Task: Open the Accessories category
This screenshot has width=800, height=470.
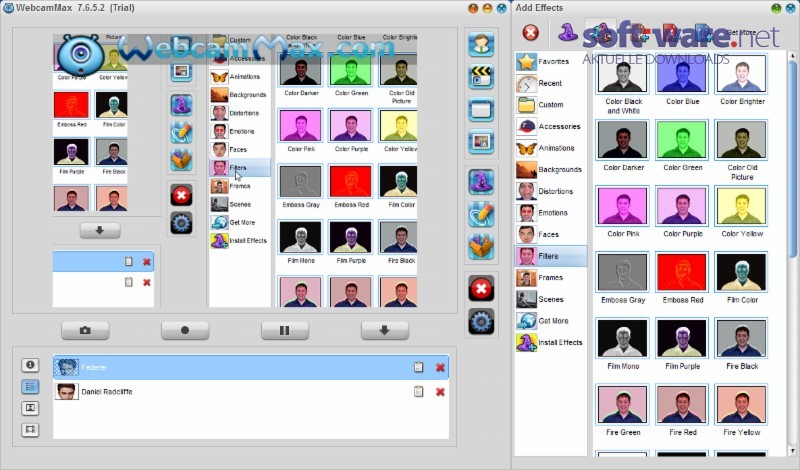Action: tap(551, 126)
